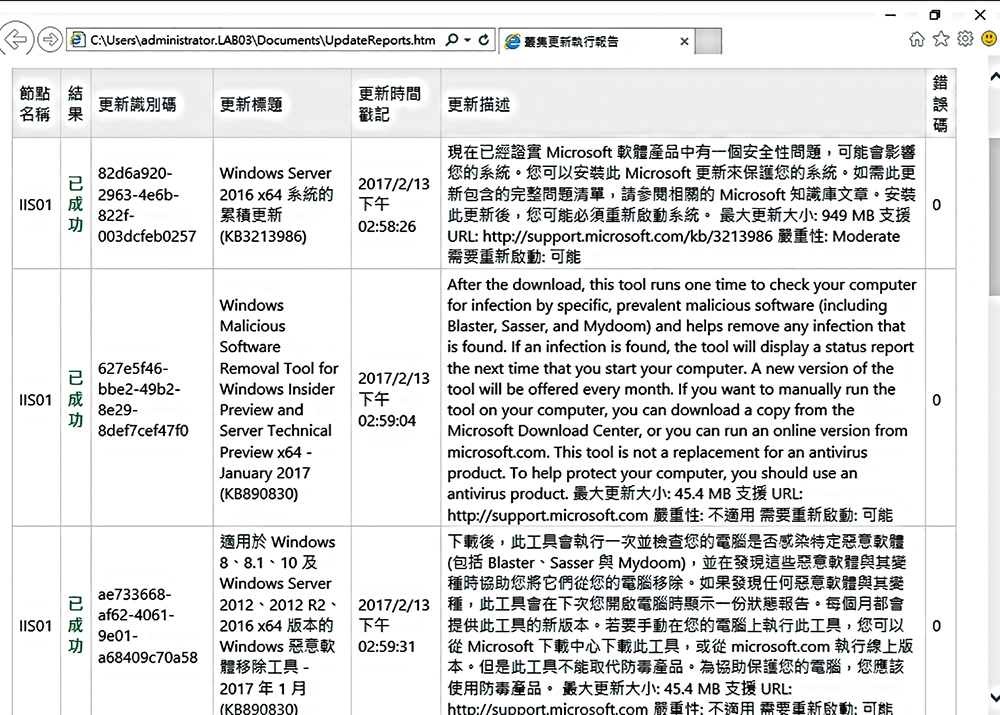Click the KB3213986 cumulative update title
Image resolution: width=1000 pixels, height=715 pixels.
tap(276, 205)
